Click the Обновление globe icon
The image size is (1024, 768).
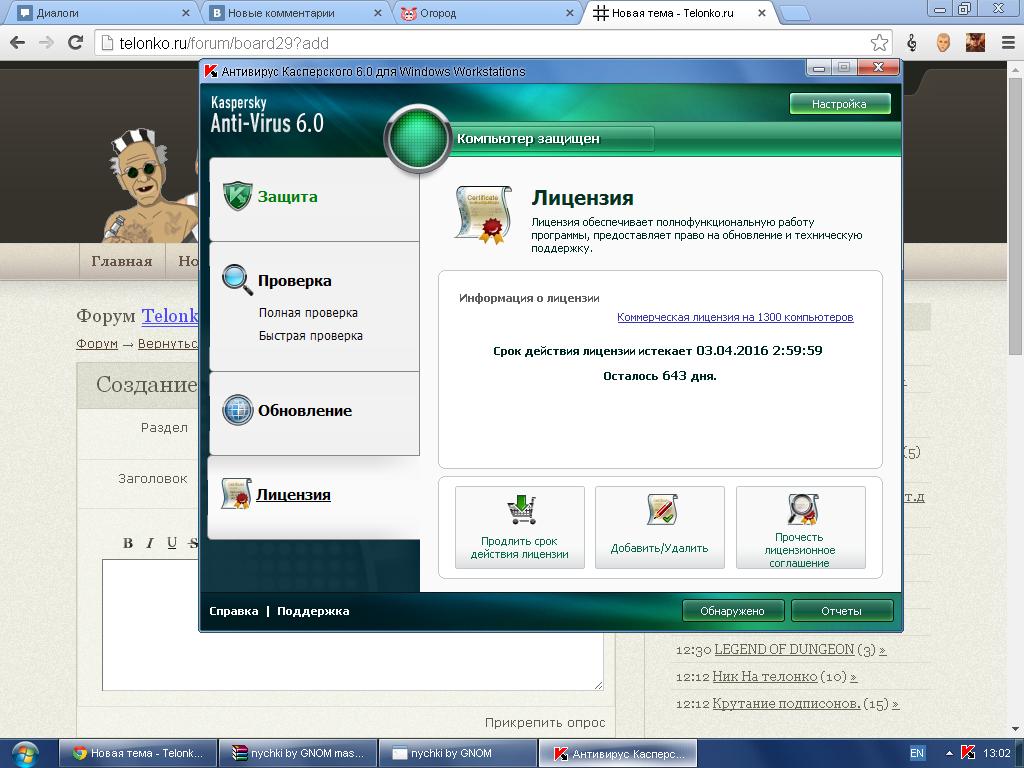point(237,410)
